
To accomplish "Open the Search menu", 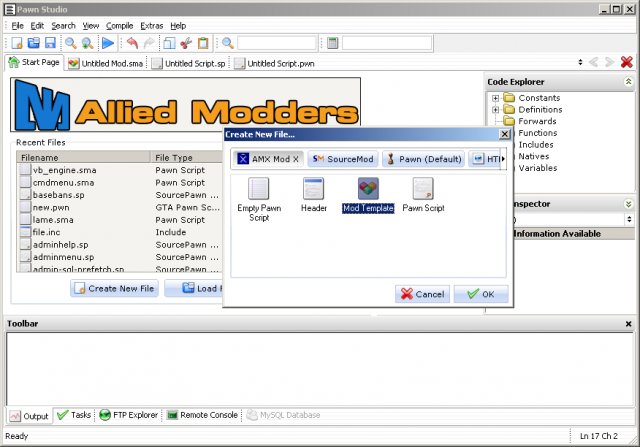I will click(x=63, y=26).
